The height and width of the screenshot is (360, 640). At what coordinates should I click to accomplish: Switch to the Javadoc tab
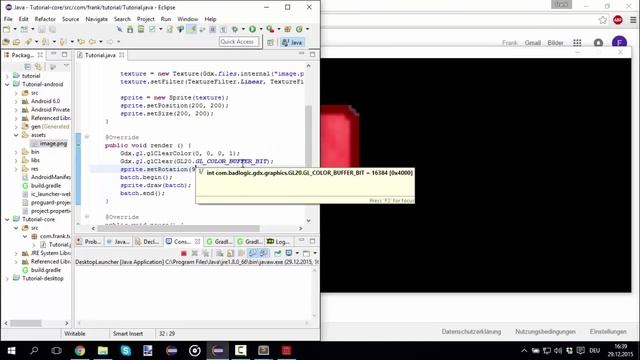[x=118, y=242]
